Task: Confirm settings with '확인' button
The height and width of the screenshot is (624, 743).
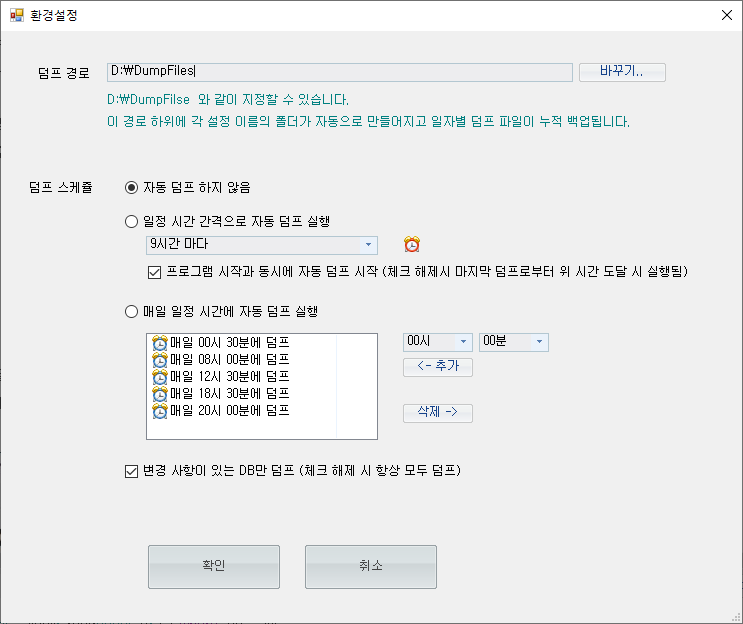Action: pyautogui.click(x=214, y=567)
